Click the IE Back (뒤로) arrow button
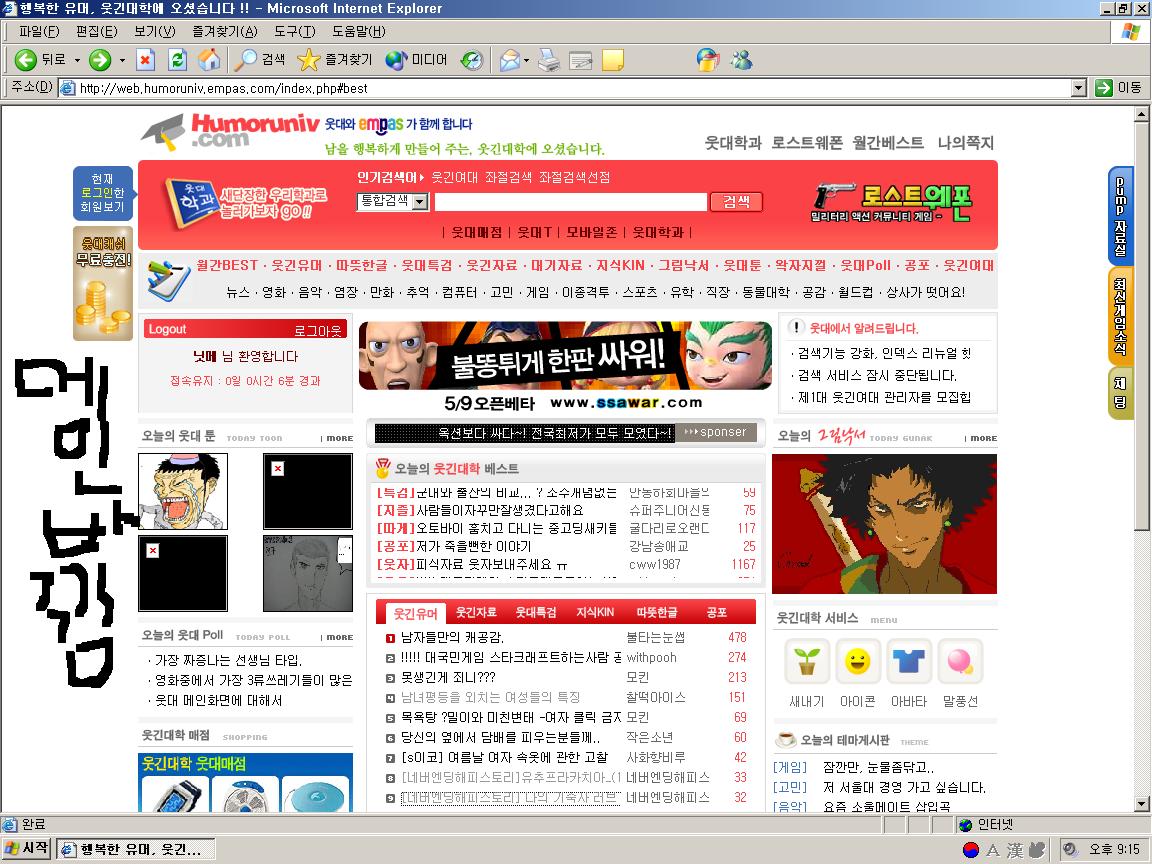 (x=27, y=60)
